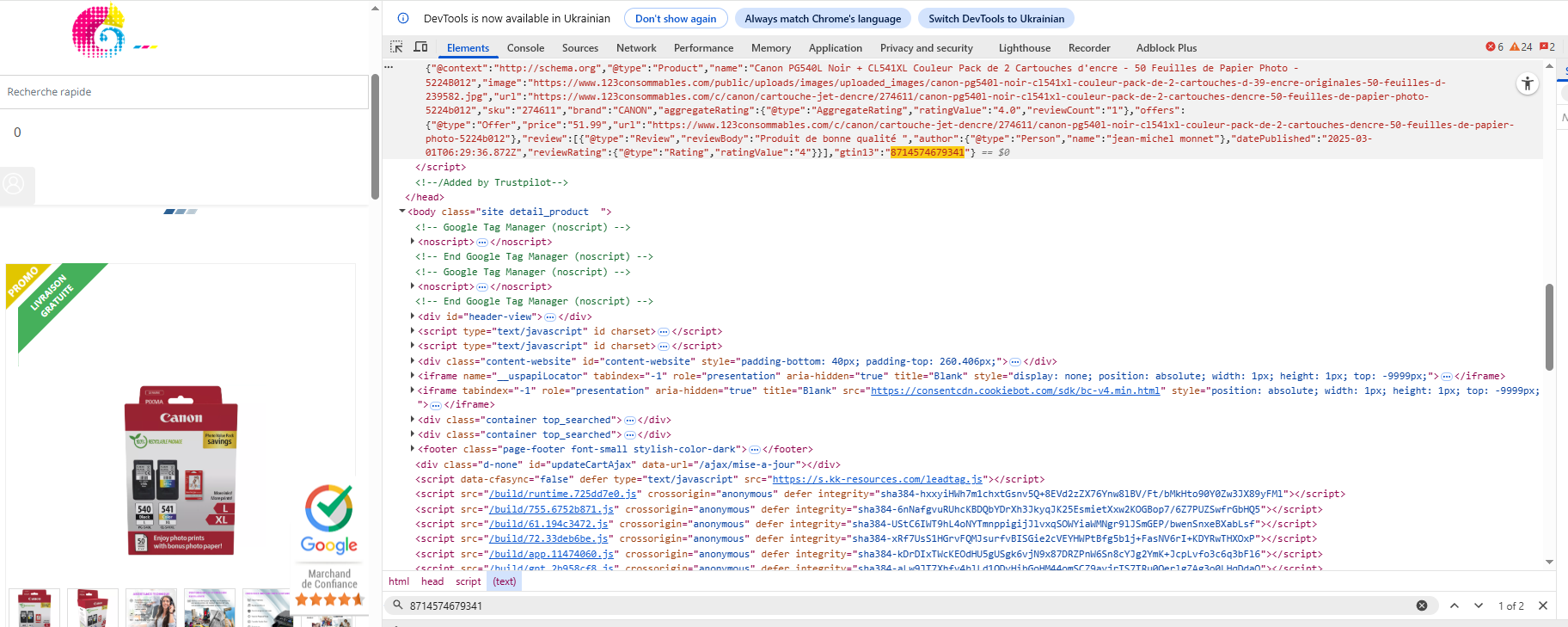Open the 24 warnings indicator
Image resolution: width=1568 pixels, height=627 pixels.
click(x=1521, y=47)
